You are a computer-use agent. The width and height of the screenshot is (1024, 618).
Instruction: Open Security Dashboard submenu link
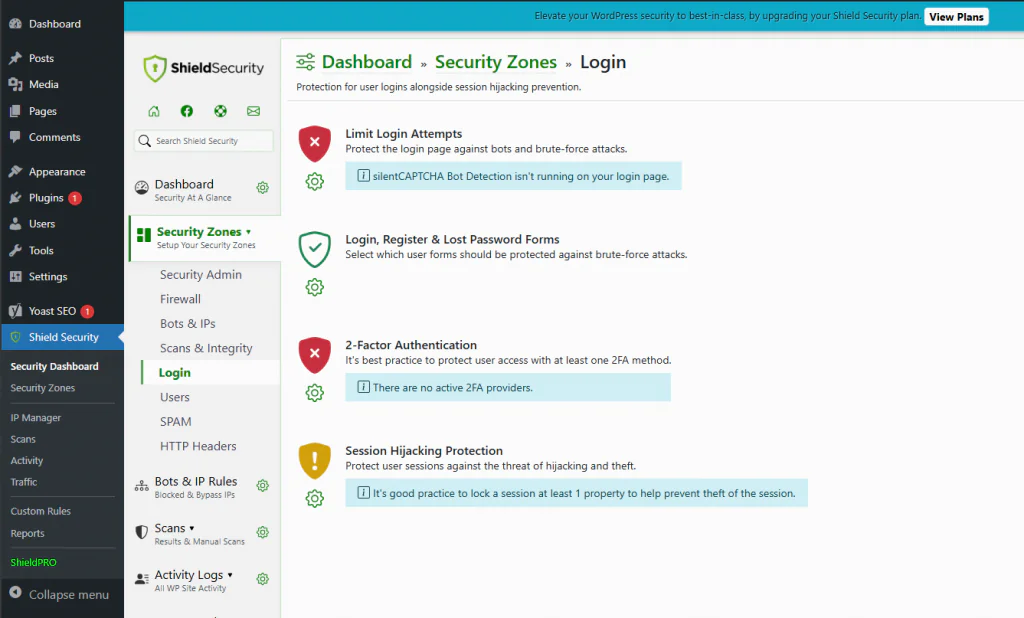click(54, 366)
